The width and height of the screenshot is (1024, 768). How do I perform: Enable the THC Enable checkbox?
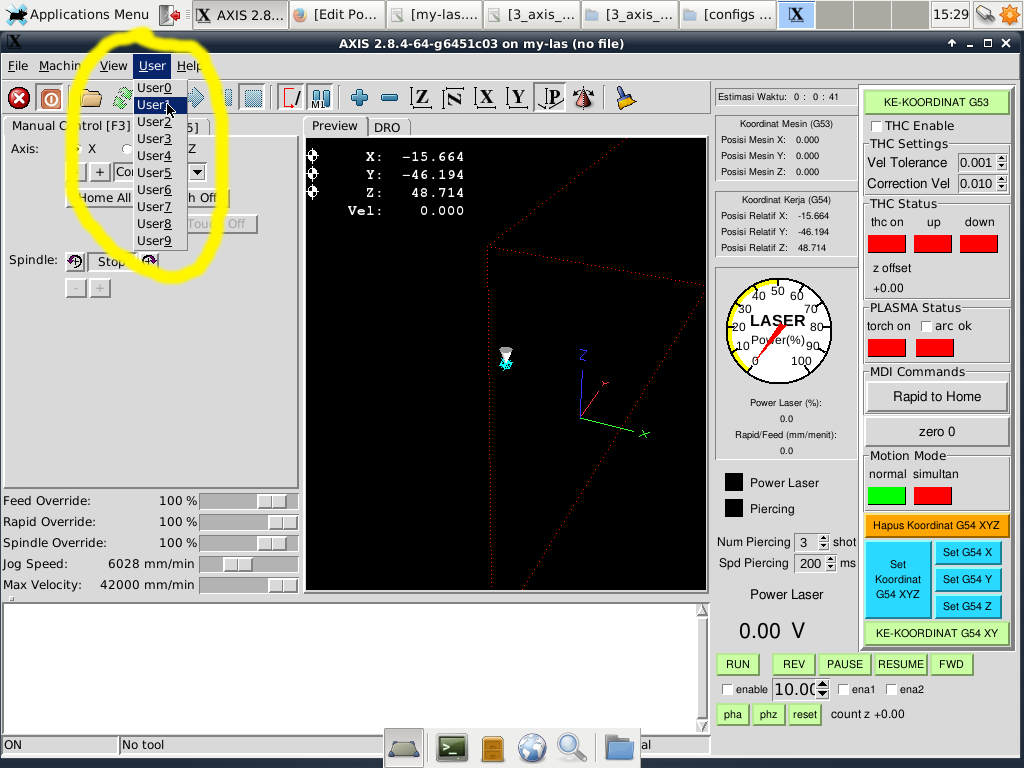tap(877, 126)
